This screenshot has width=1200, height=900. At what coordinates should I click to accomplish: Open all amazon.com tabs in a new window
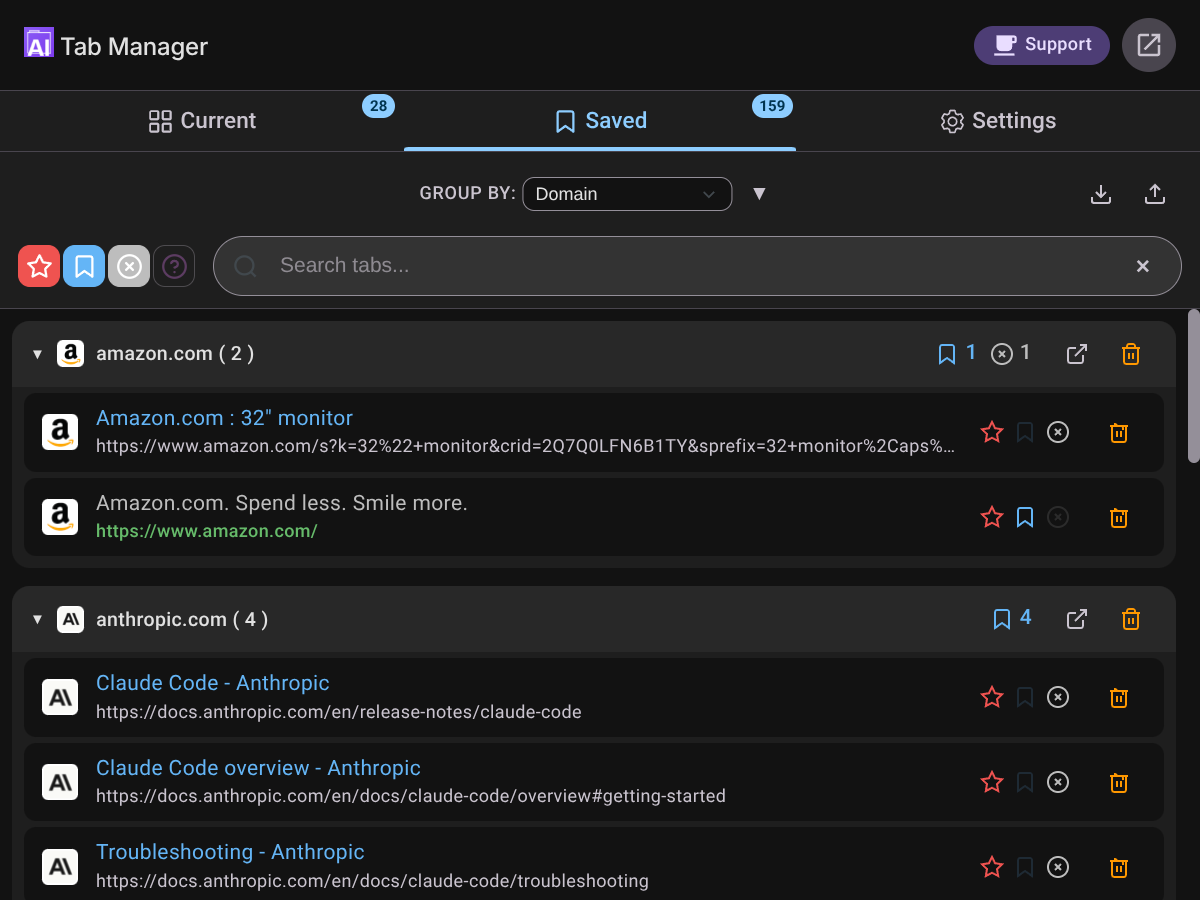1077,354
